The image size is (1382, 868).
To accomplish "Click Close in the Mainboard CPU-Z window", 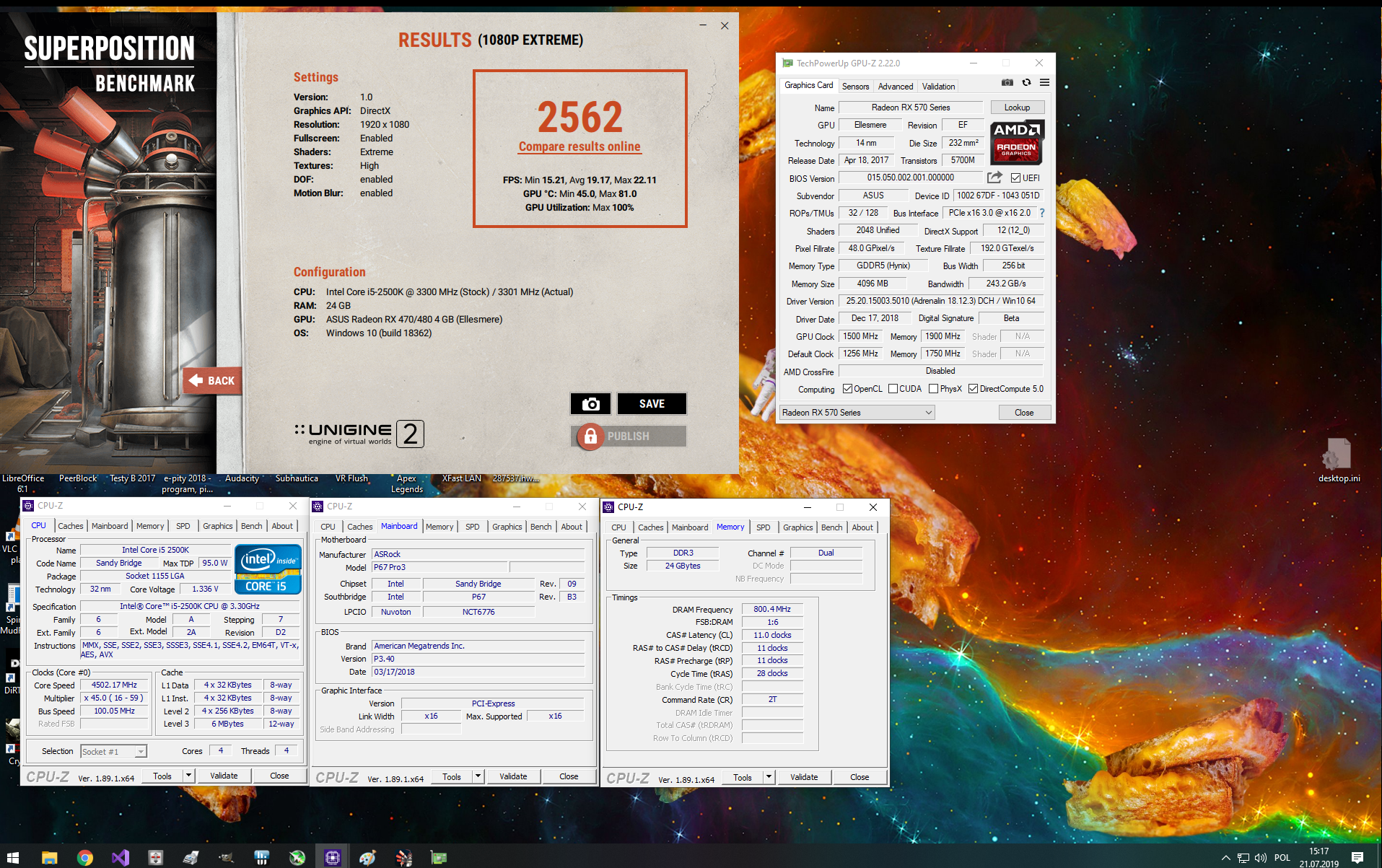I will click(x=569, y=776).
